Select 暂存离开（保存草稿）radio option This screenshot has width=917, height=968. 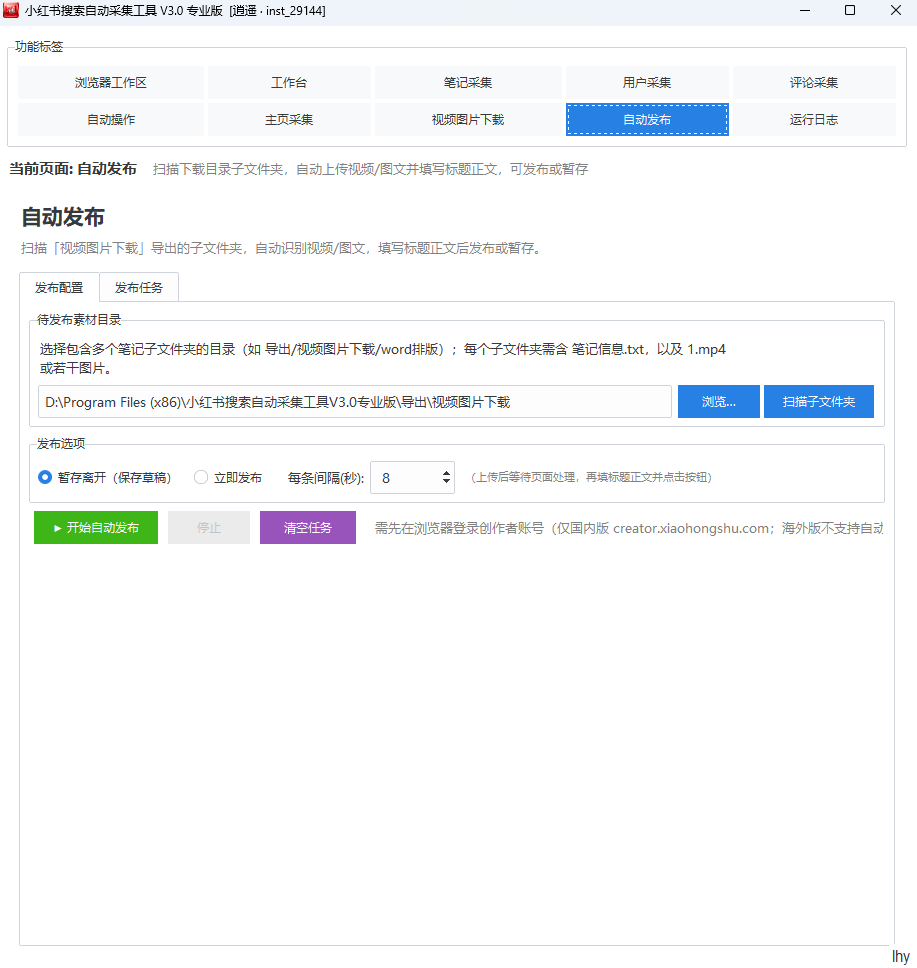pyautogui.click(x=104, y=478)
